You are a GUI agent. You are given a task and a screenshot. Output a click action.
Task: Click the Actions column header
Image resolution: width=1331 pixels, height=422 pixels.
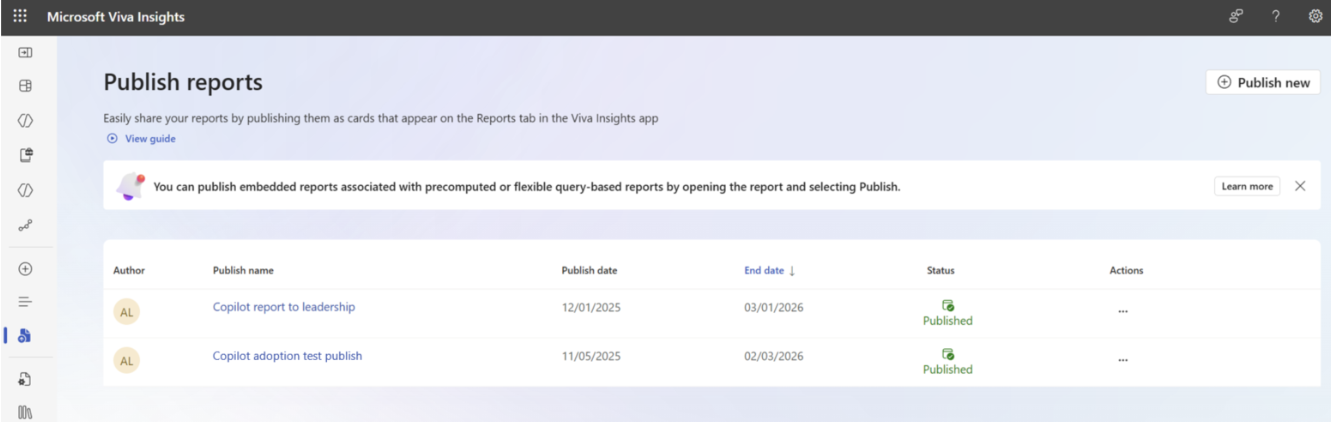coord(1126,270)
